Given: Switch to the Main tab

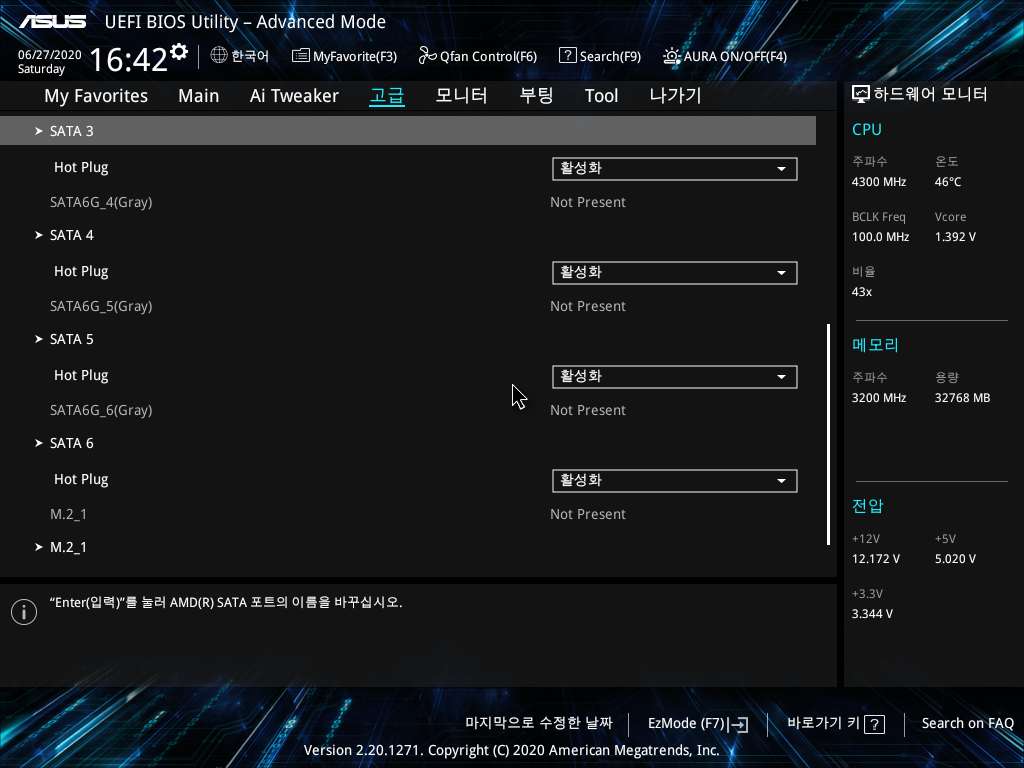Looking at the screenshot, I should [x=199, y=96].
